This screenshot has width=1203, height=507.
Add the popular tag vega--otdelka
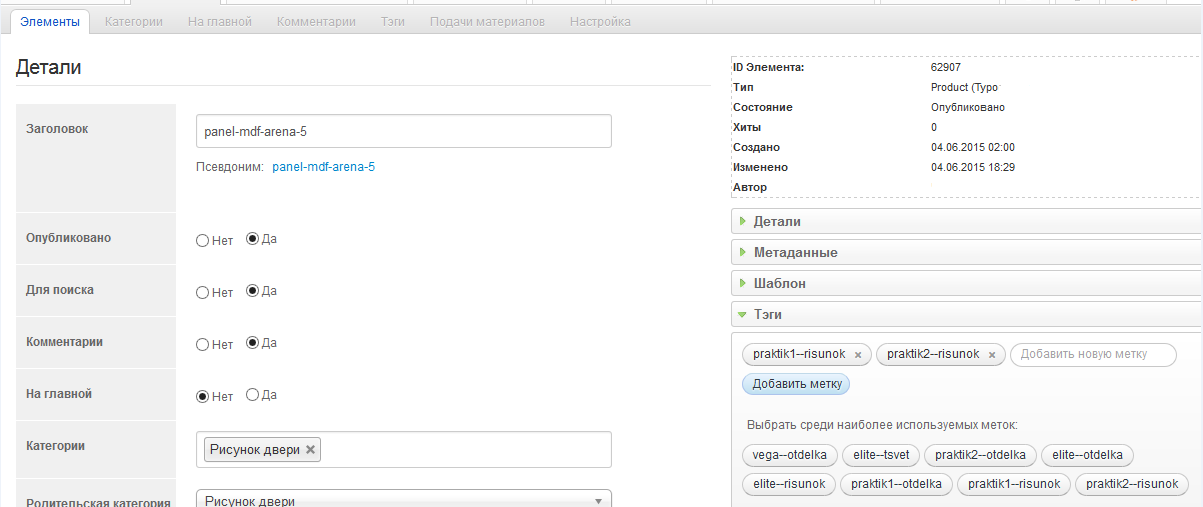[x=789, y=455]
